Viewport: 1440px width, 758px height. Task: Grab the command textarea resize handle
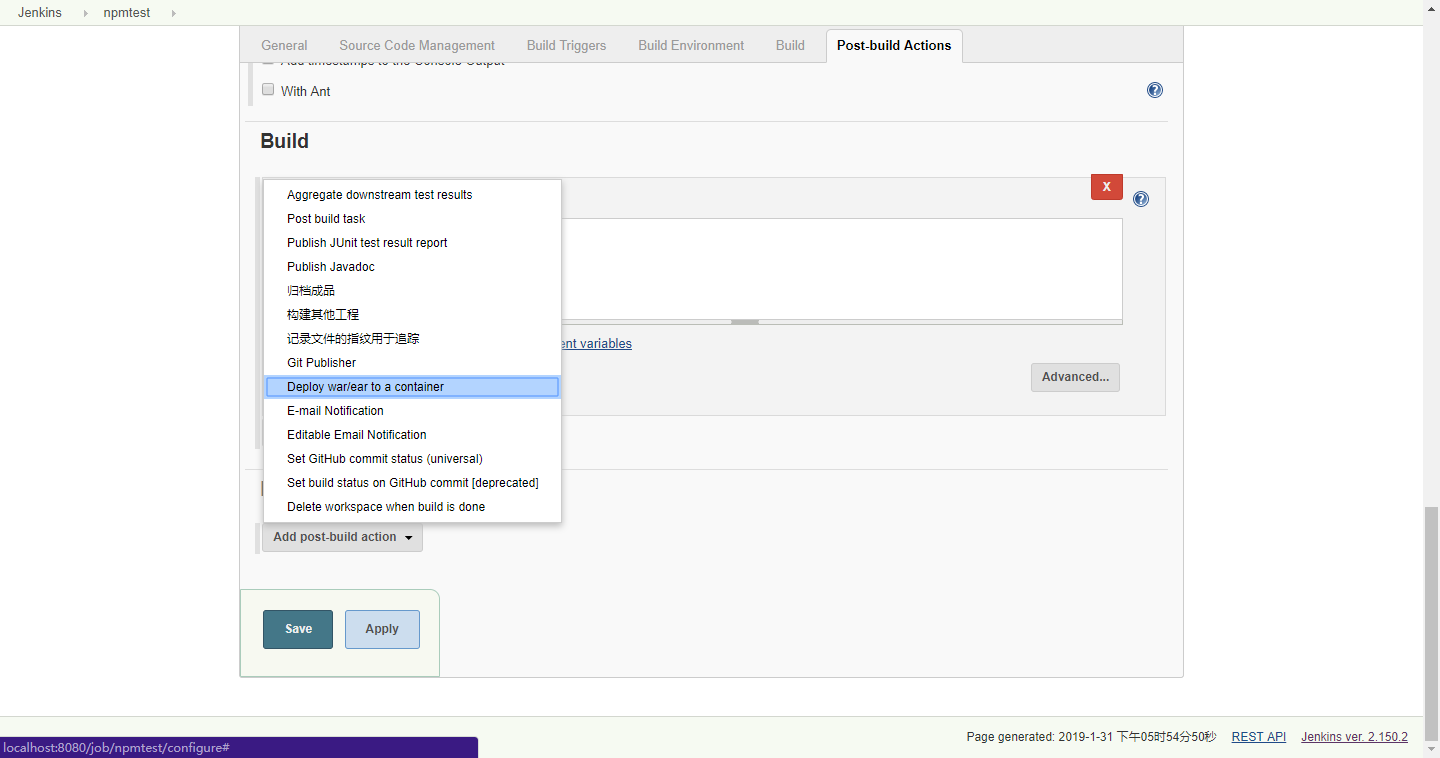(x=744, y=322)
